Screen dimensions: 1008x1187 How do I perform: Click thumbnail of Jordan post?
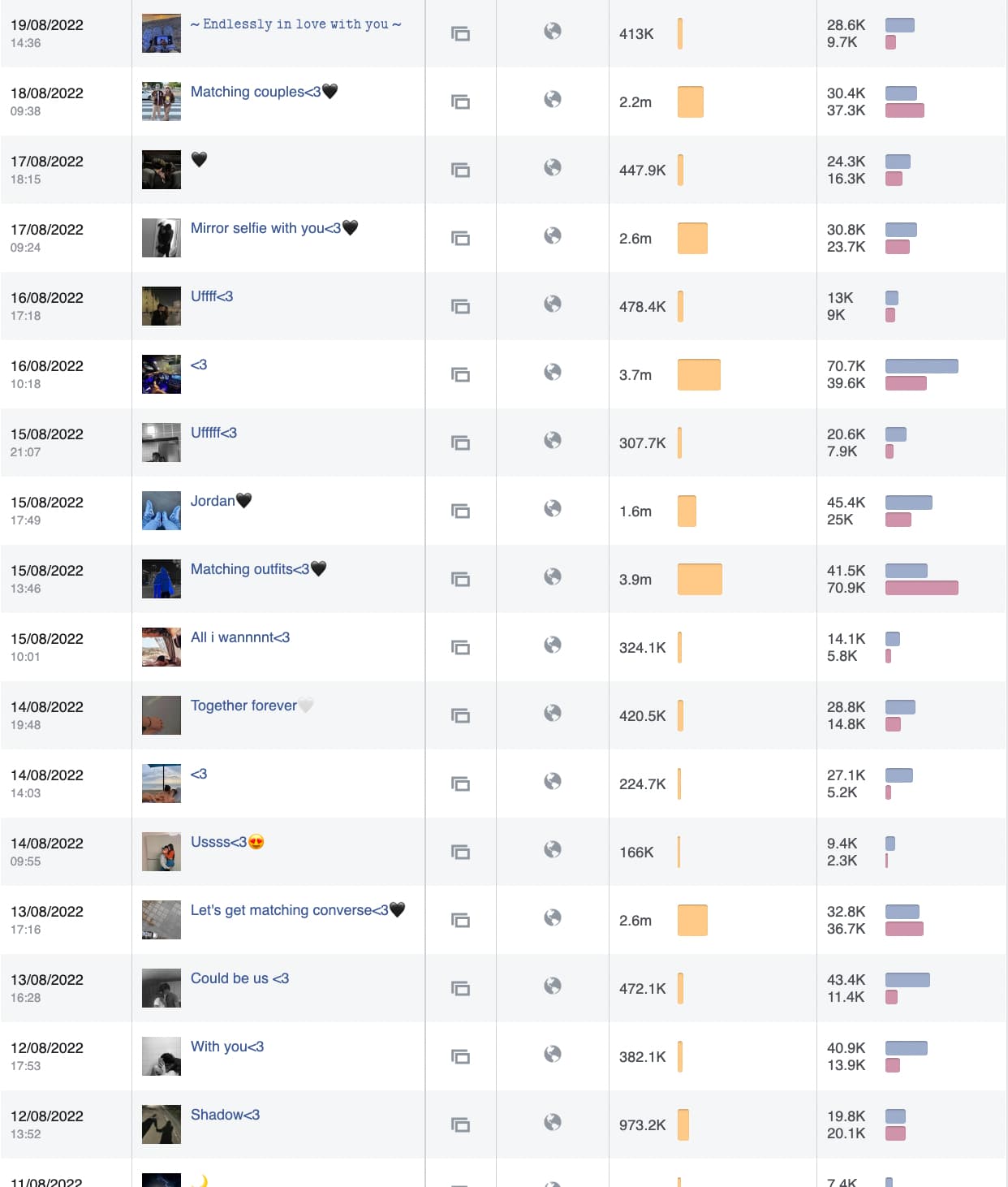(162, 511)
